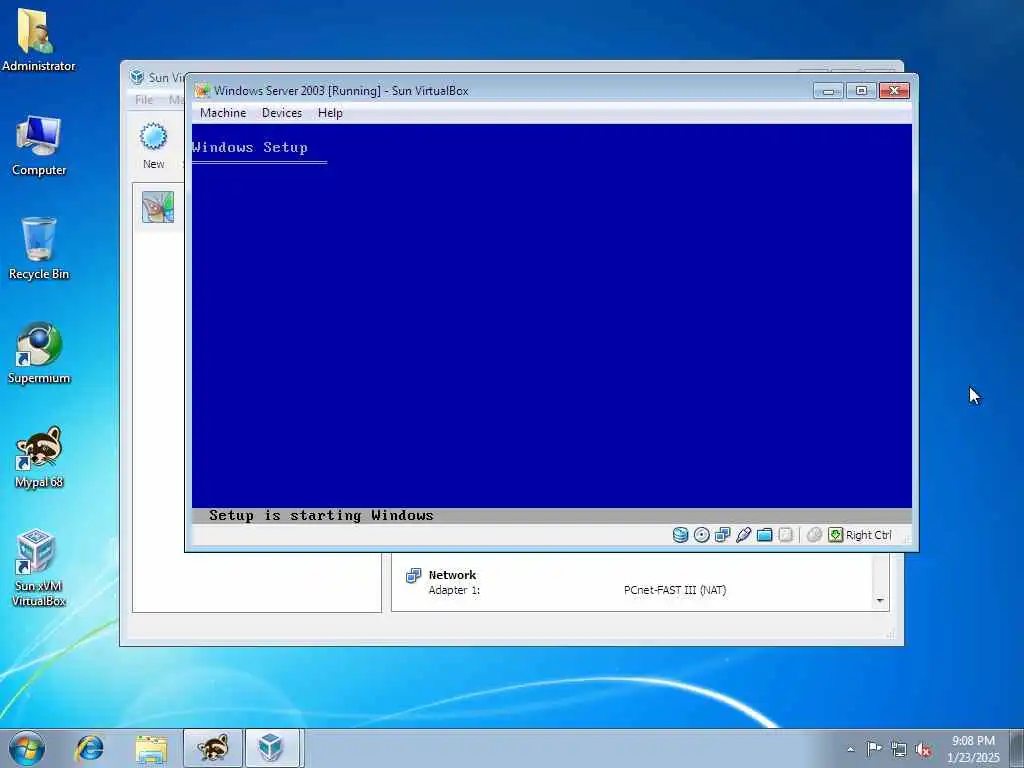Open the File menu in VirtualBox Manager

tap(144, 99)
